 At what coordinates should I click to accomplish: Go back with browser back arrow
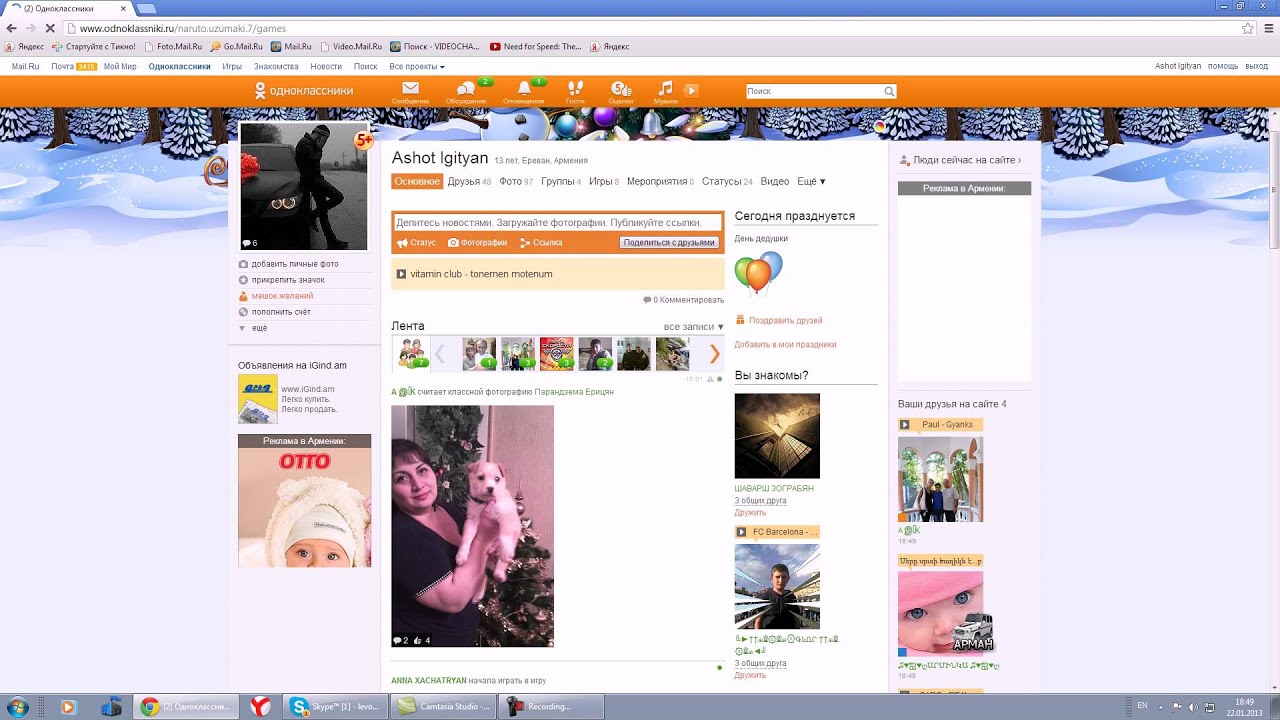(10, 29)
